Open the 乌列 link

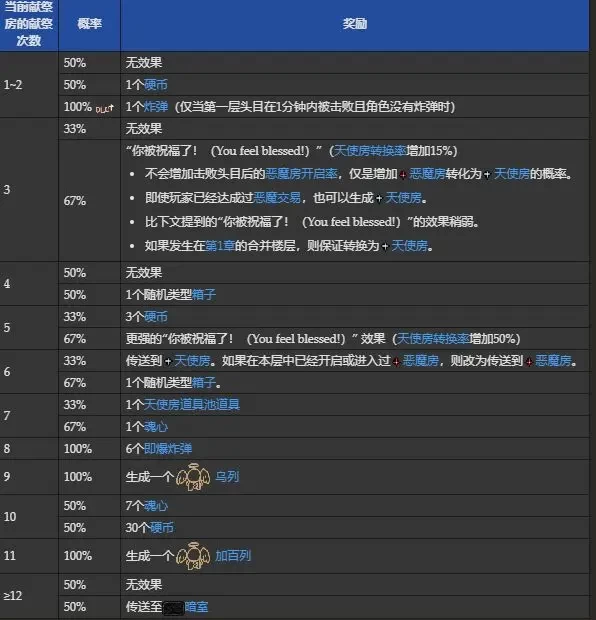click(x=227, y=477)
